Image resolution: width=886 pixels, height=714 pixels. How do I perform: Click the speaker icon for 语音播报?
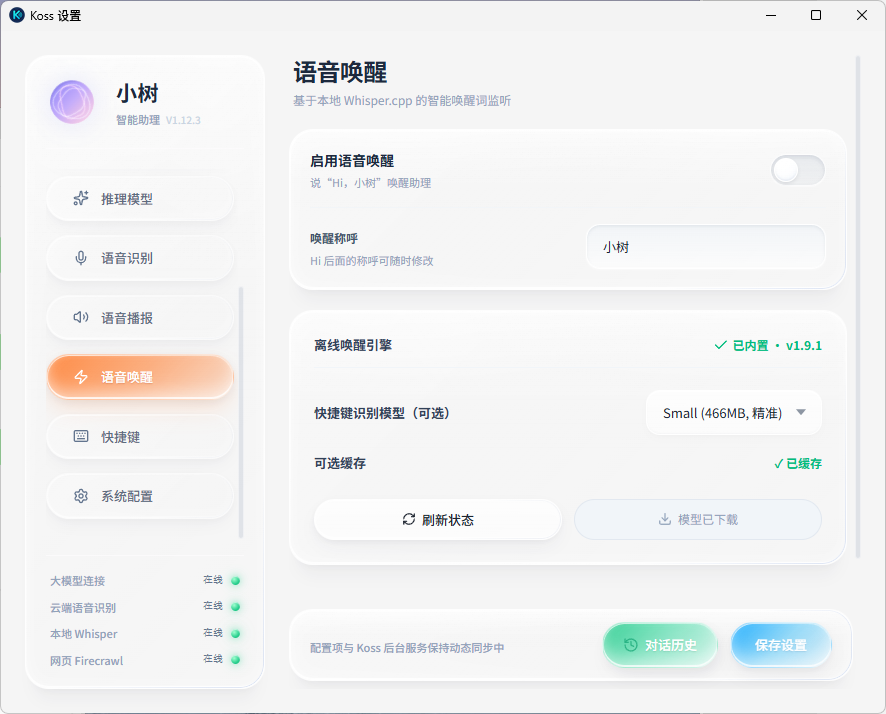pyautogui.click(x=81, y=317)
